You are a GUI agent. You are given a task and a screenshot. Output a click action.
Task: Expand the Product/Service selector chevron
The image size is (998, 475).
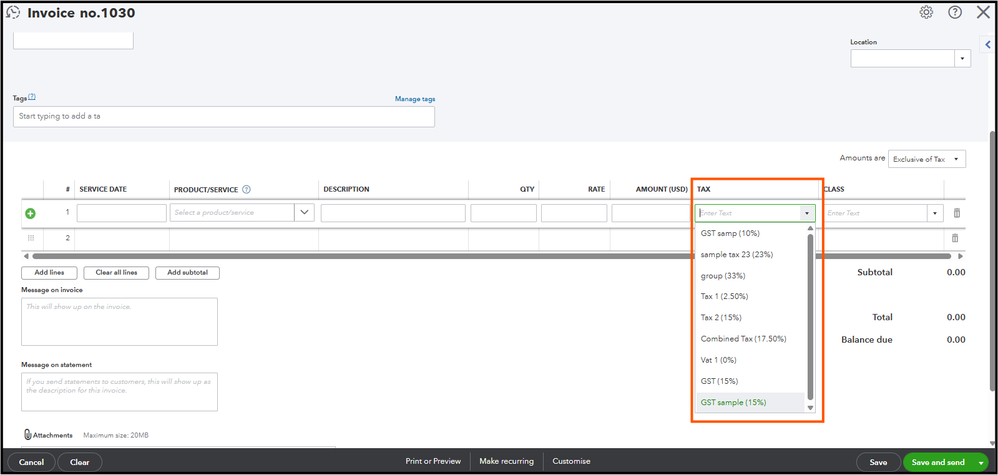pos(304,213)
